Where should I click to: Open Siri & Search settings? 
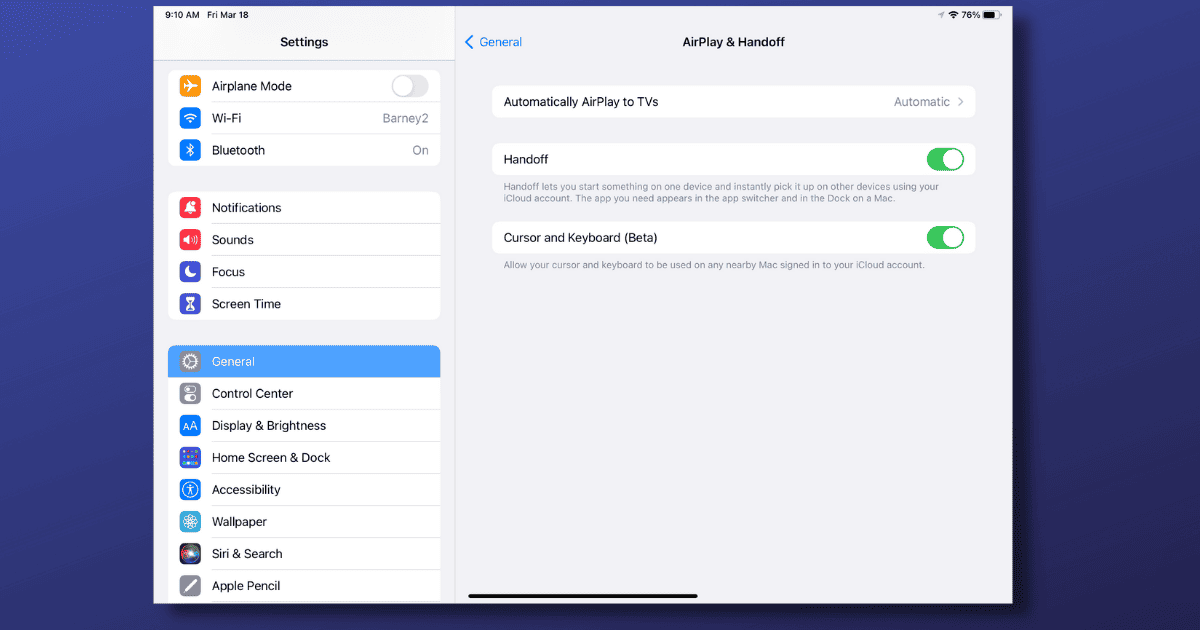point(304,554)
